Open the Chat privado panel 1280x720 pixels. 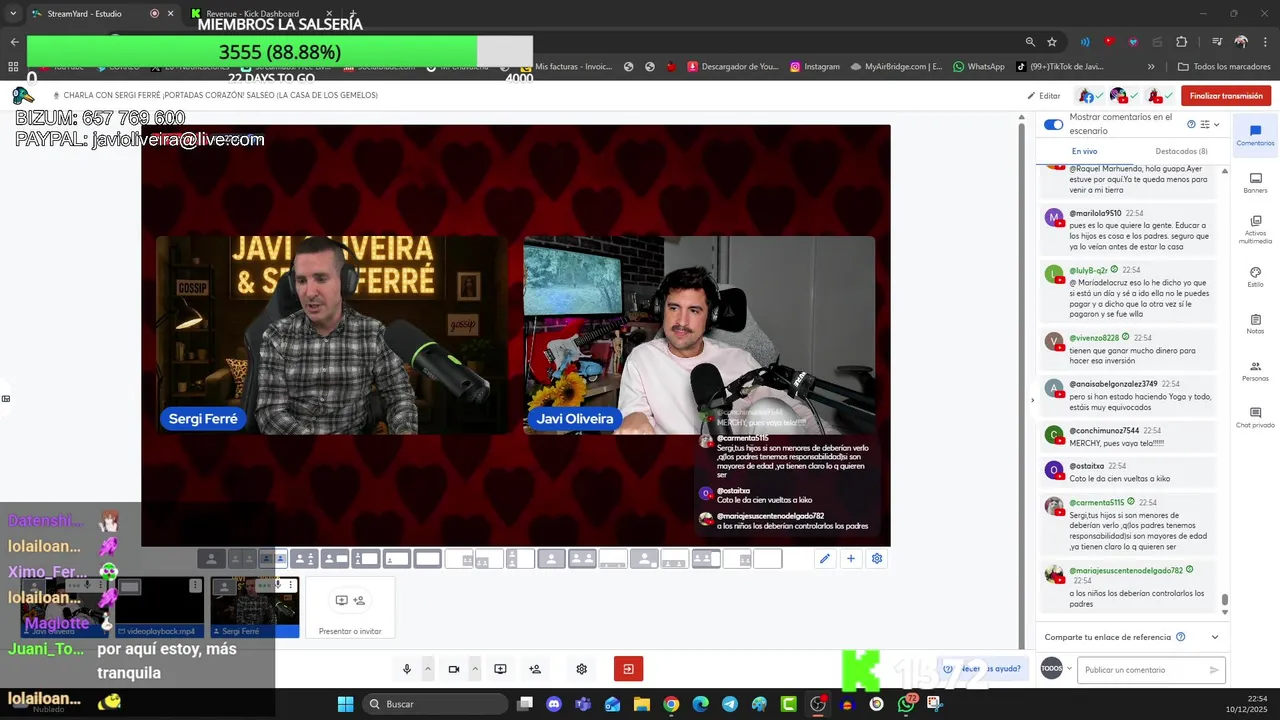point(1255,418)
